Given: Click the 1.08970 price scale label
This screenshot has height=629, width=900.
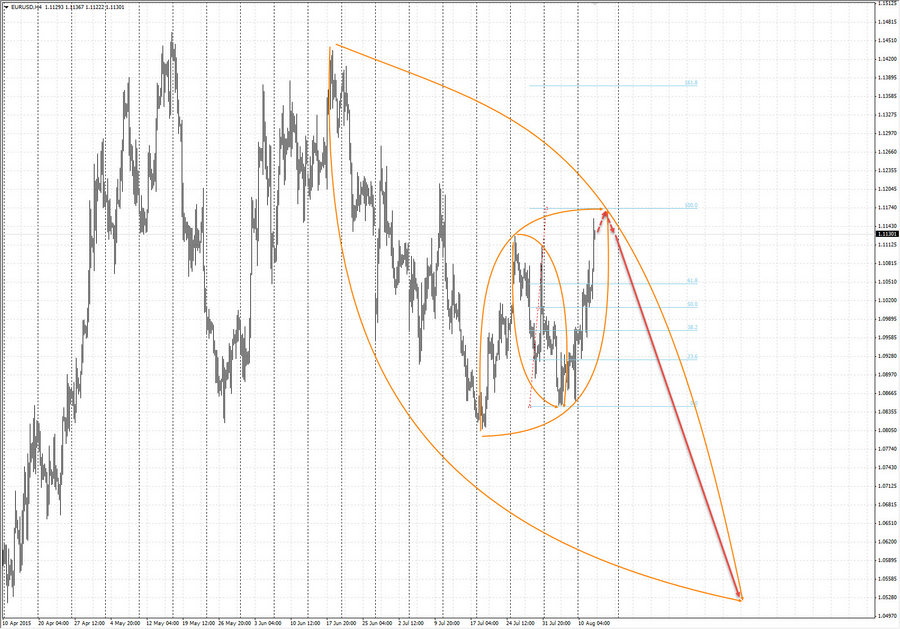Looking at the screenshot, I should point(887,374).
